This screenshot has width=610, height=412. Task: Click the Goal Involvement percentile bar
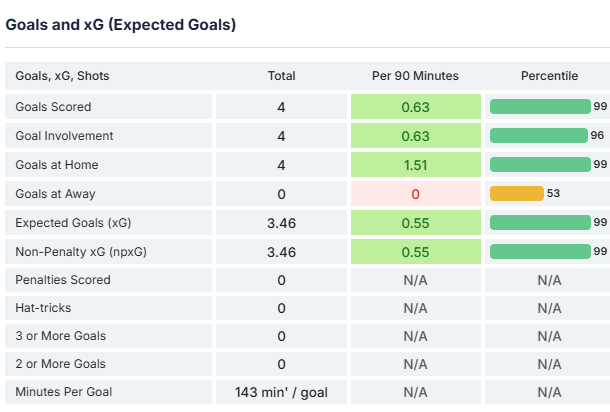539,136
